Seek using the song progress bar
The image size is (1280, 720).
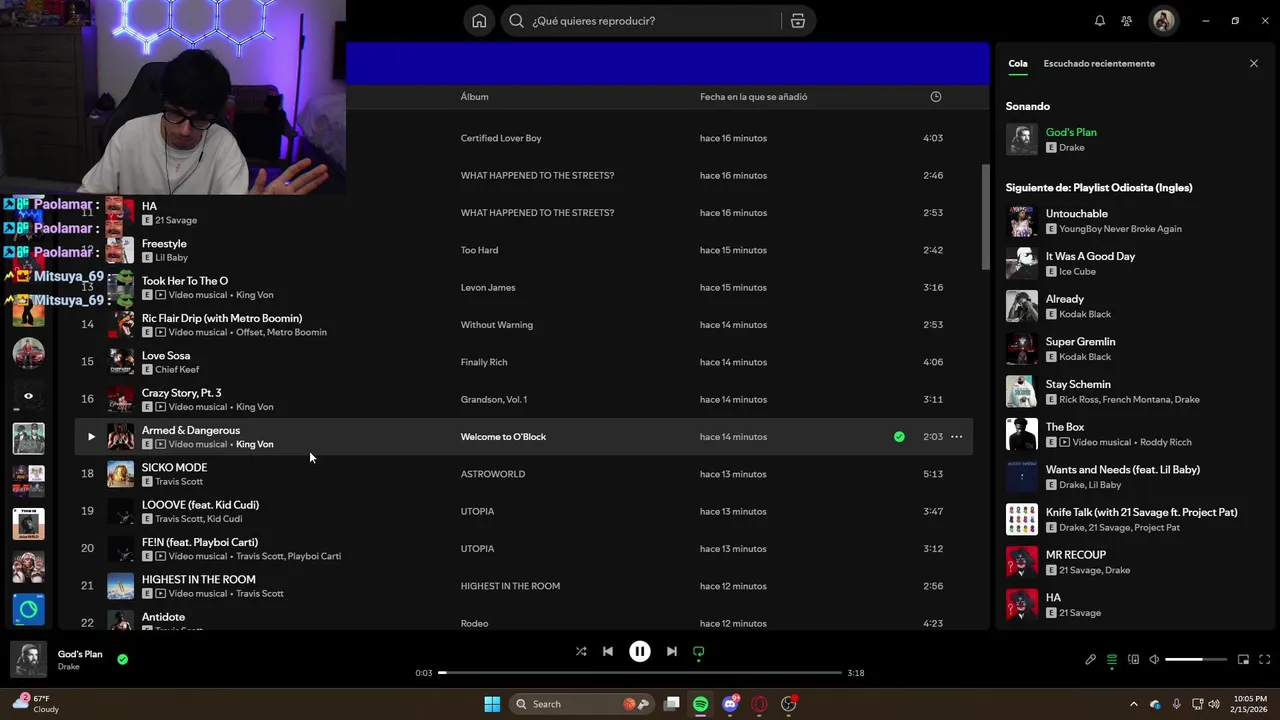tap(640, 673)
